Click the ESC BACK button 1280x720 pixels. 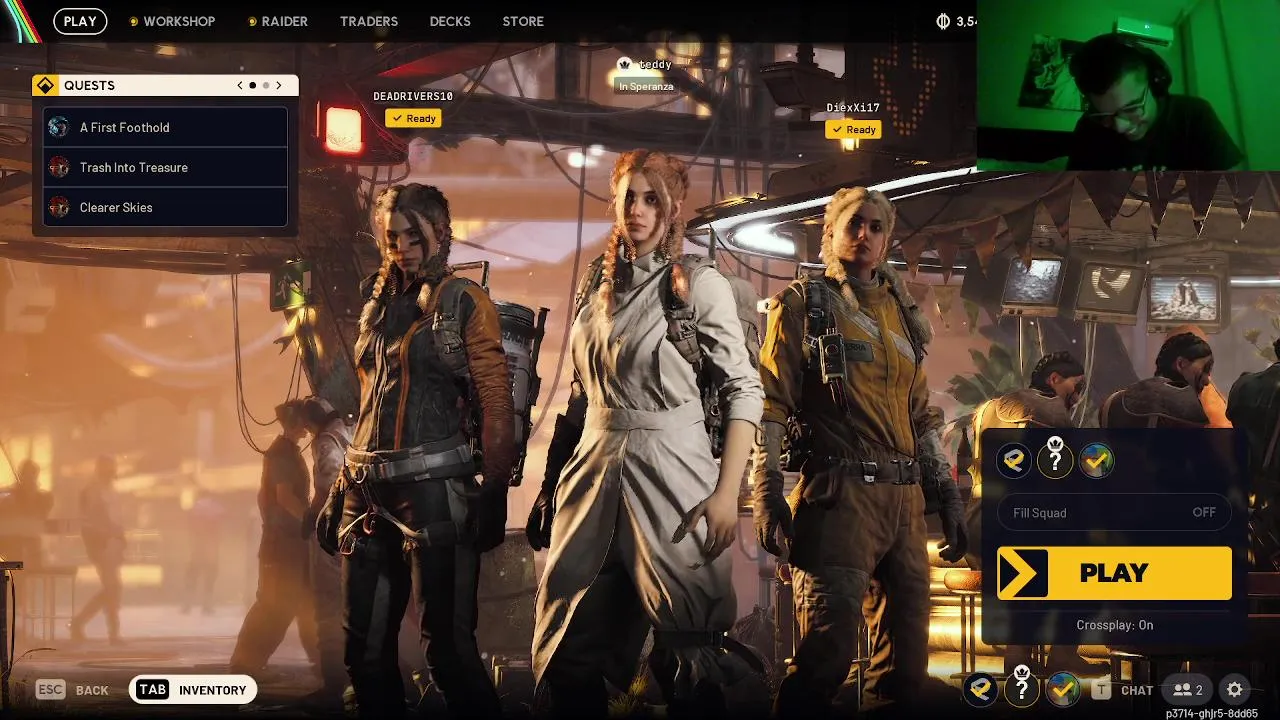[x=72, y=689]
